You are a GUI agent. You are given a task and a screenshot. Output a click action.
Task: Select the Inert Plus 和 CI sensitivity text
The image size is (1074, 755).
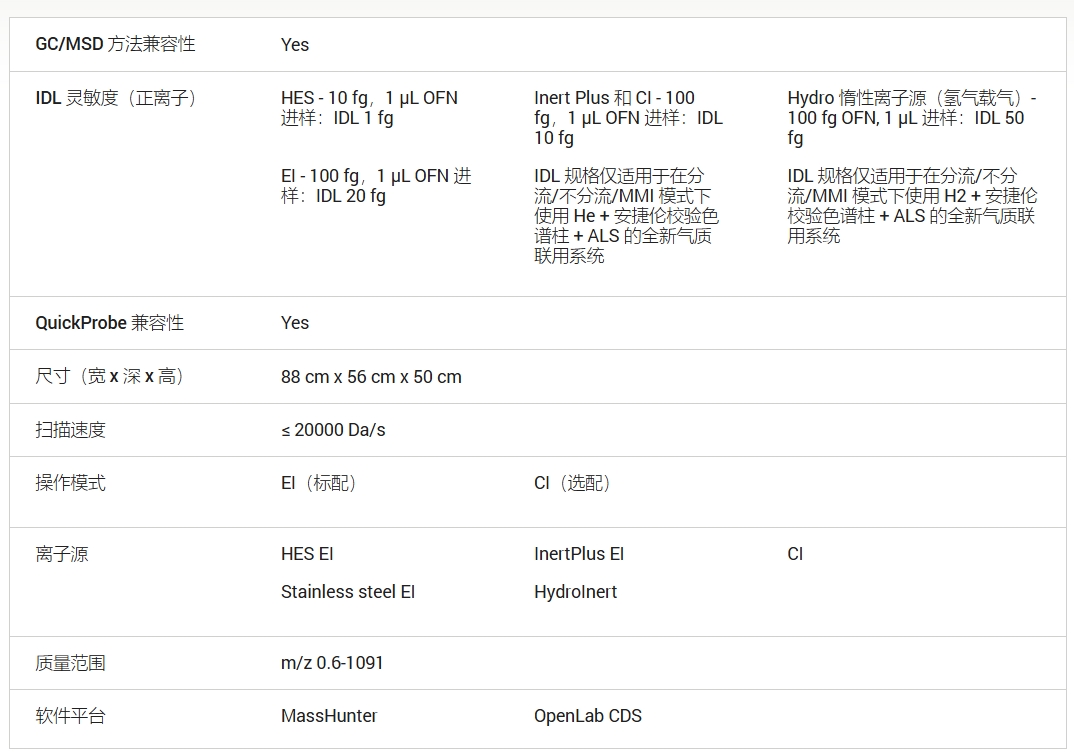628,118
